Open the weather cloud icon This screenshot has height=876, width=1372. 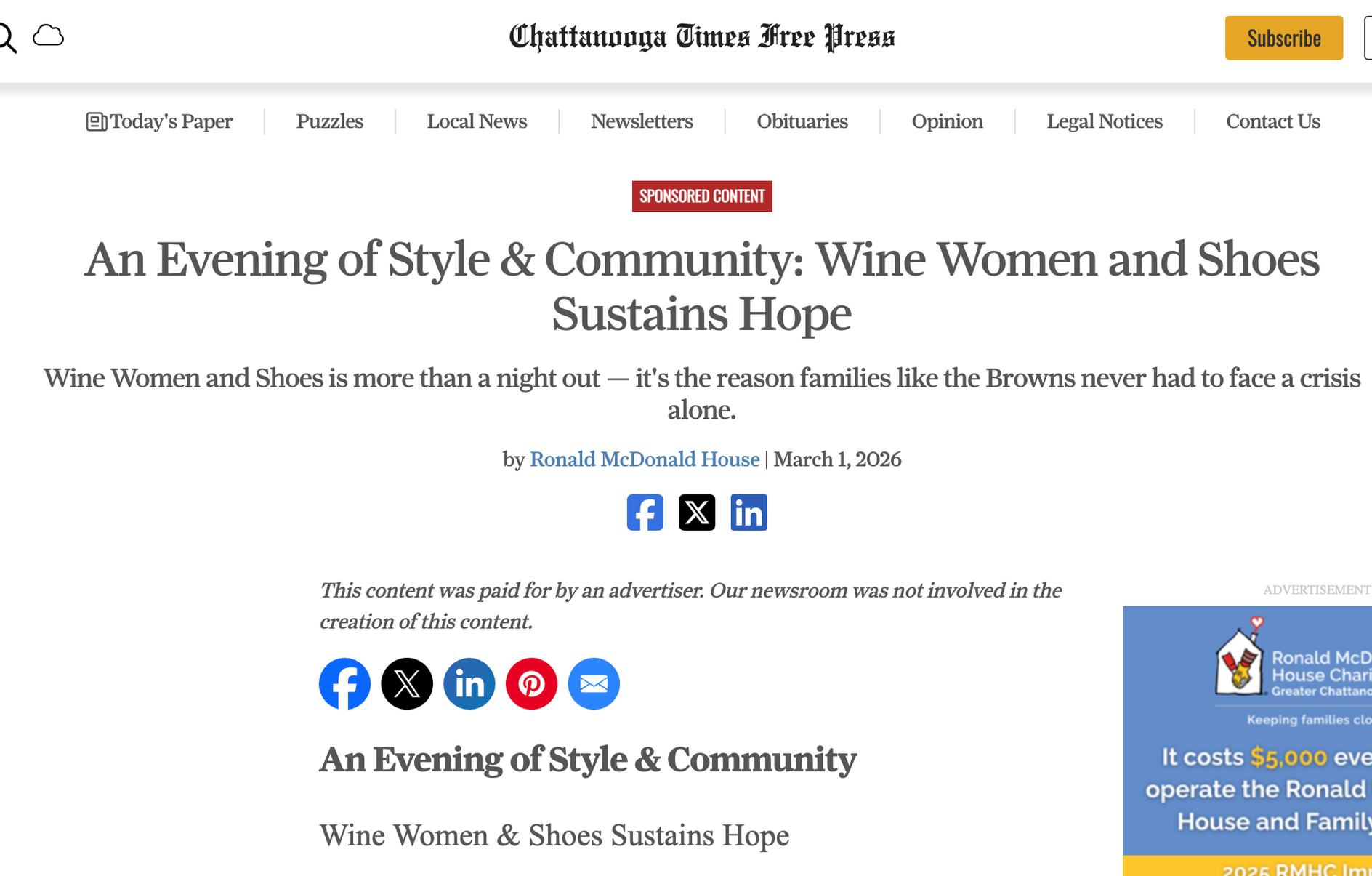click(x=49, y=36)
